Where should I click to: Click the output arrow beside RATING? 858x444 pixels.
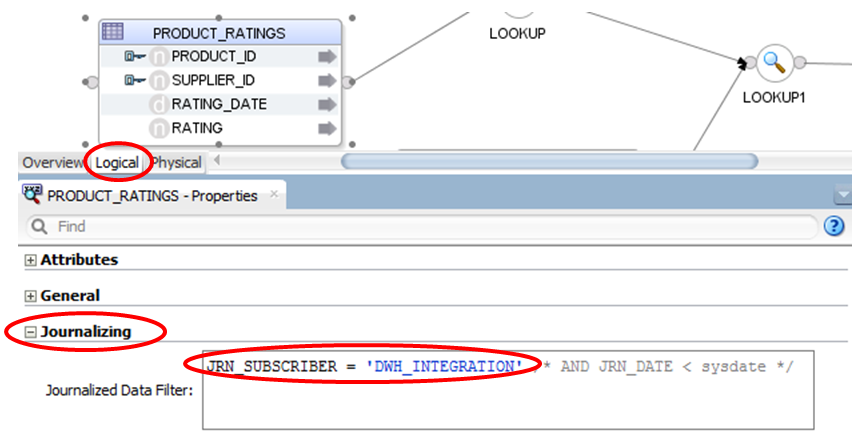(x=327, y=128)
